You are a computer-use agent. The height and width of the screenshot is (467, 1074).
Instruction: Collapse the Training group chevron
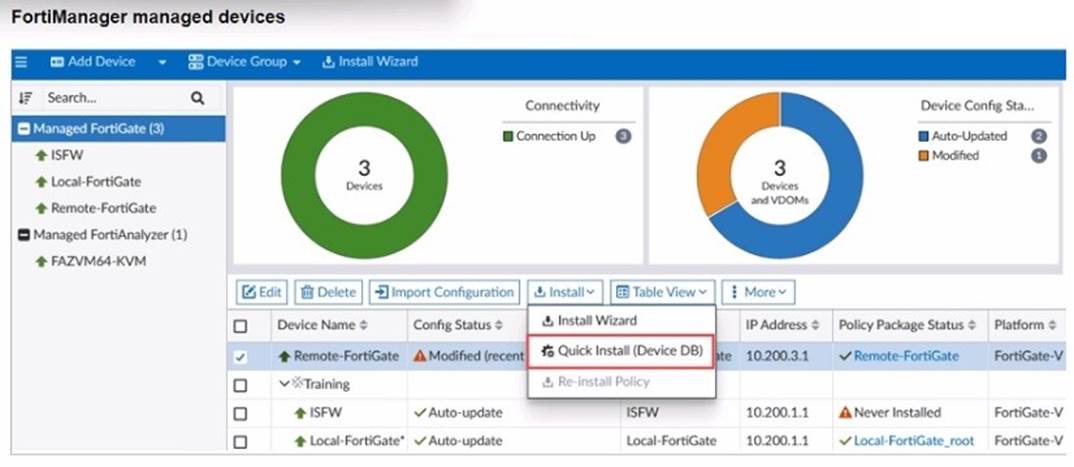[284, 385]
